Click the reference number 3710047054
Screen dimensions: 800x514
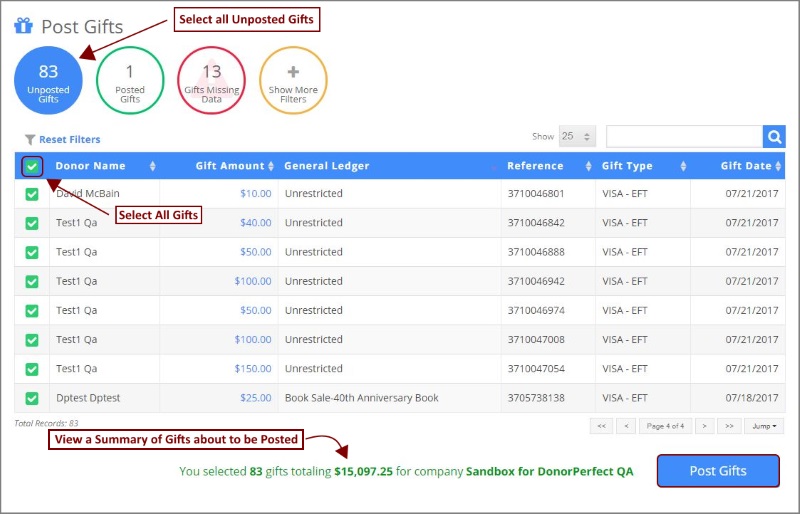tap(536, 369)
